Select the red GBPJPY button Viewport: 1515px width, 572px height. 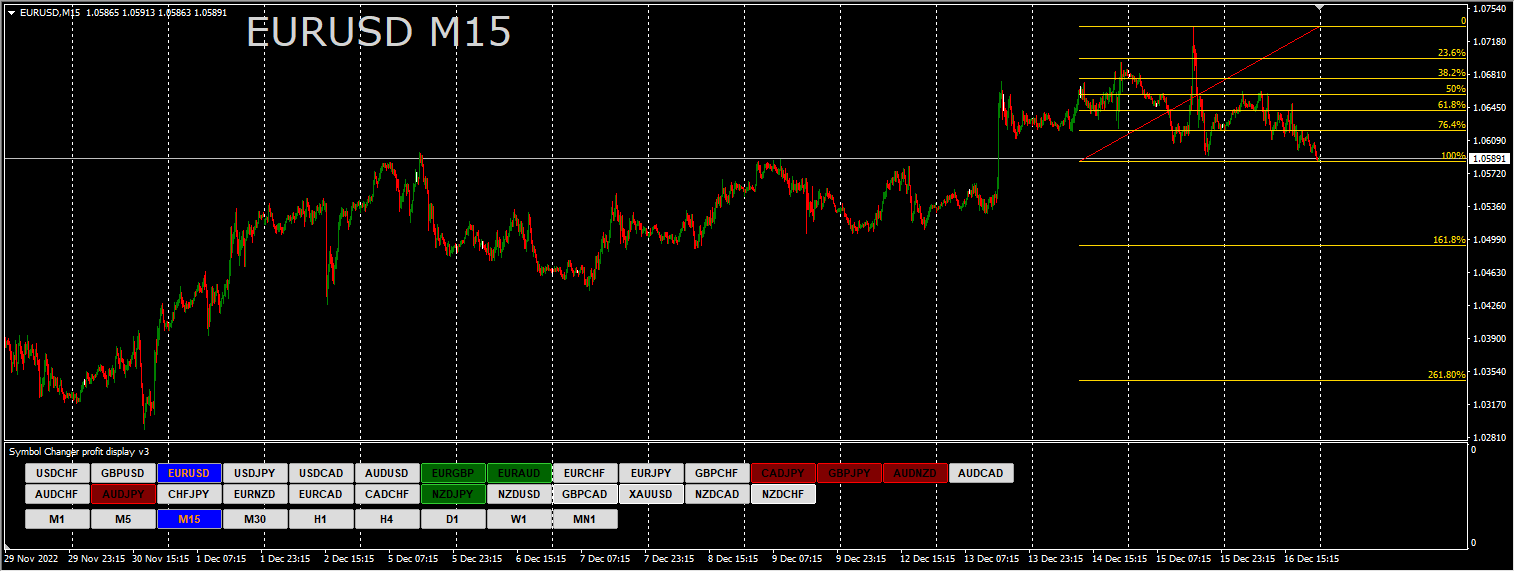pyautogui.click(x=849, y=473)
